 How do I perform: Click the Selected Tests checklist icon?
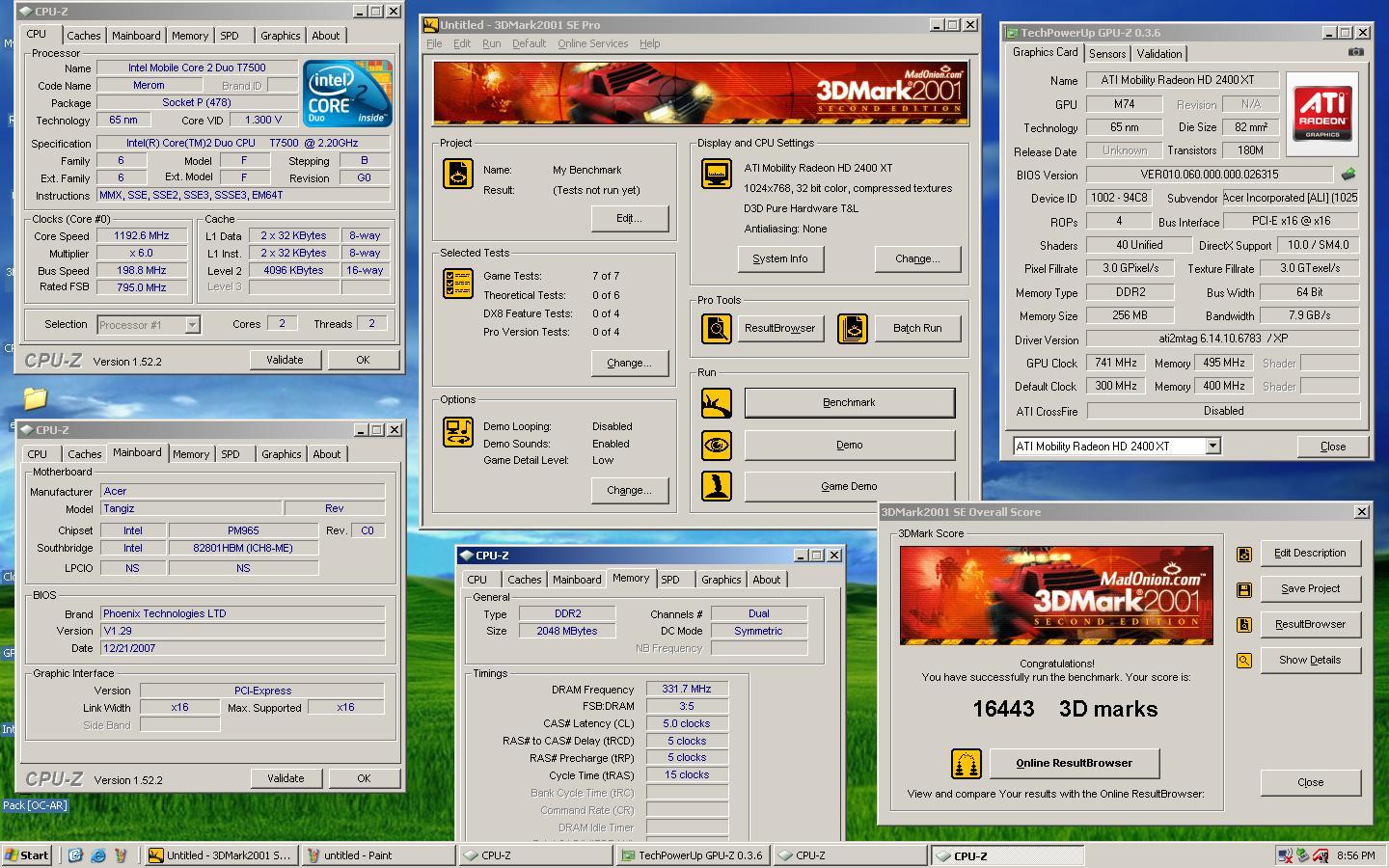click(458, 284)
